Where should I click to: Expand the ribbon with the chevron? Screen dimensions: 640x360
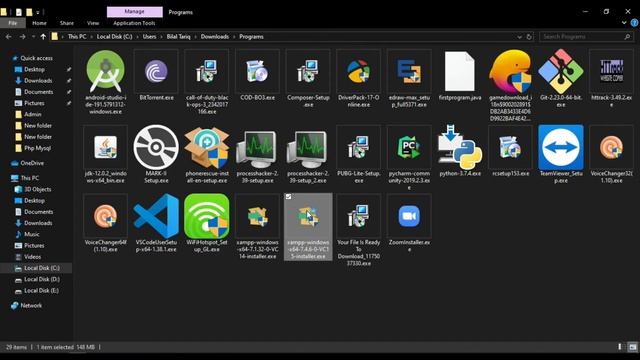point(624,23)
